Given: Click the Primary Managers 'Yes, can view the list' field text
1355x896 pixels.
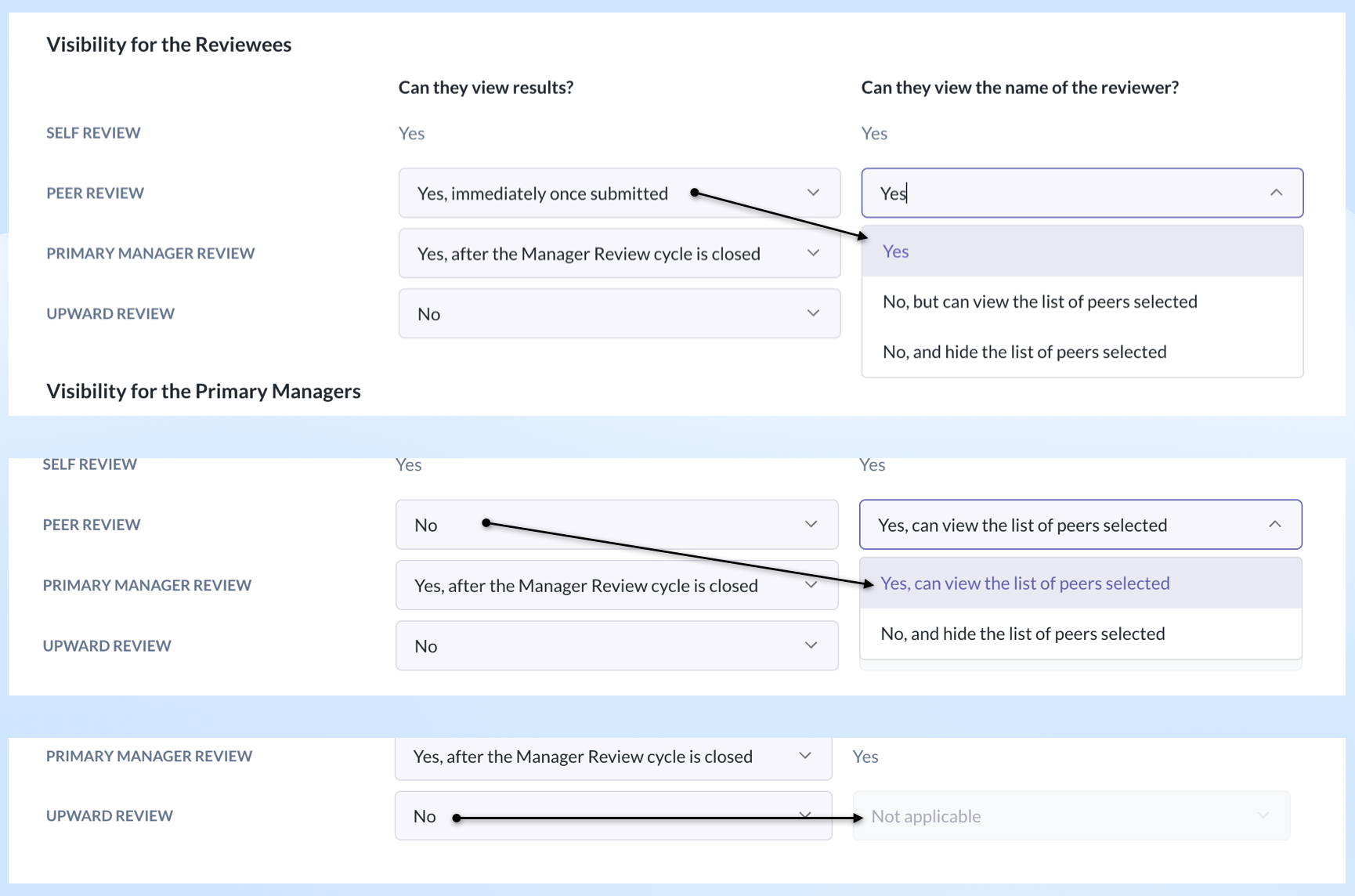Looking at the screenshot, I should [x=1021, y=525].
